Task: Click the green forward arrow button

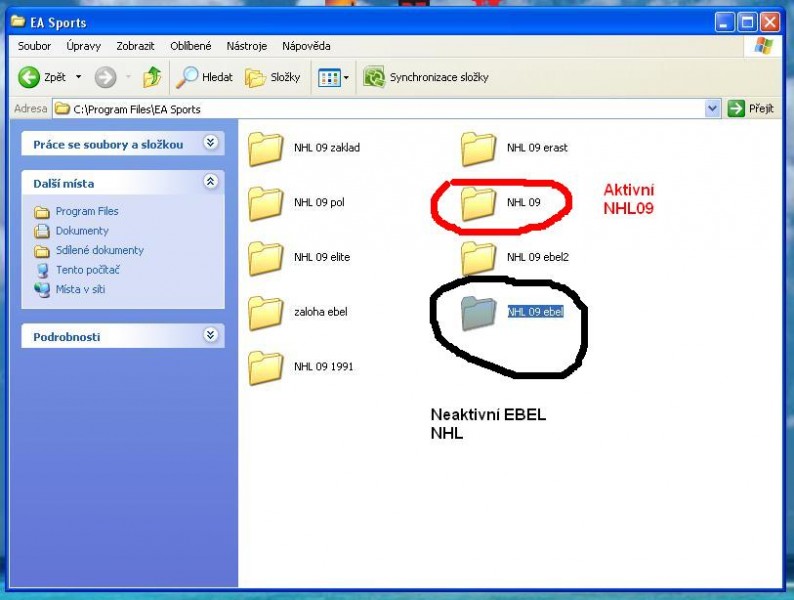Action: pos(105,77)
